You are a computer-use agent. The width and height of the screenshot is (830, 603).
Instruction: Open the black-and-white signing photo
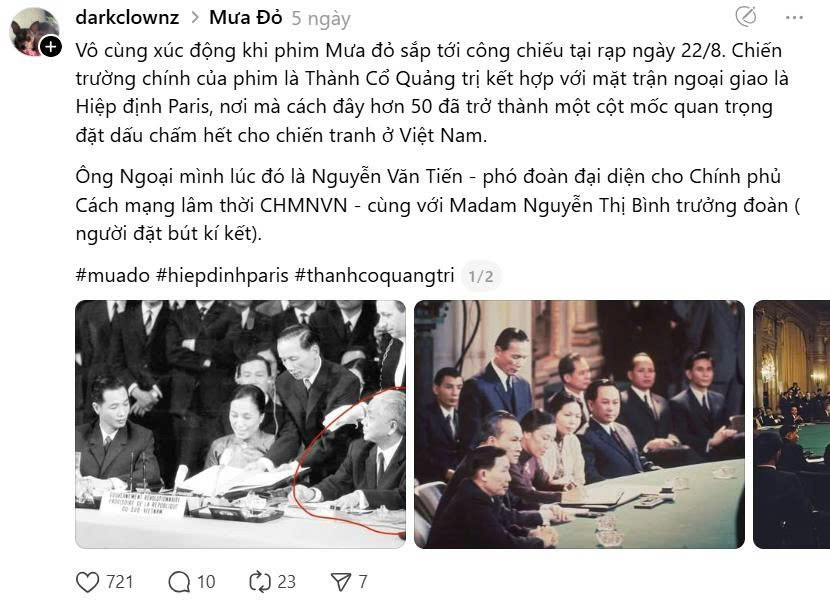click(240, 424)
